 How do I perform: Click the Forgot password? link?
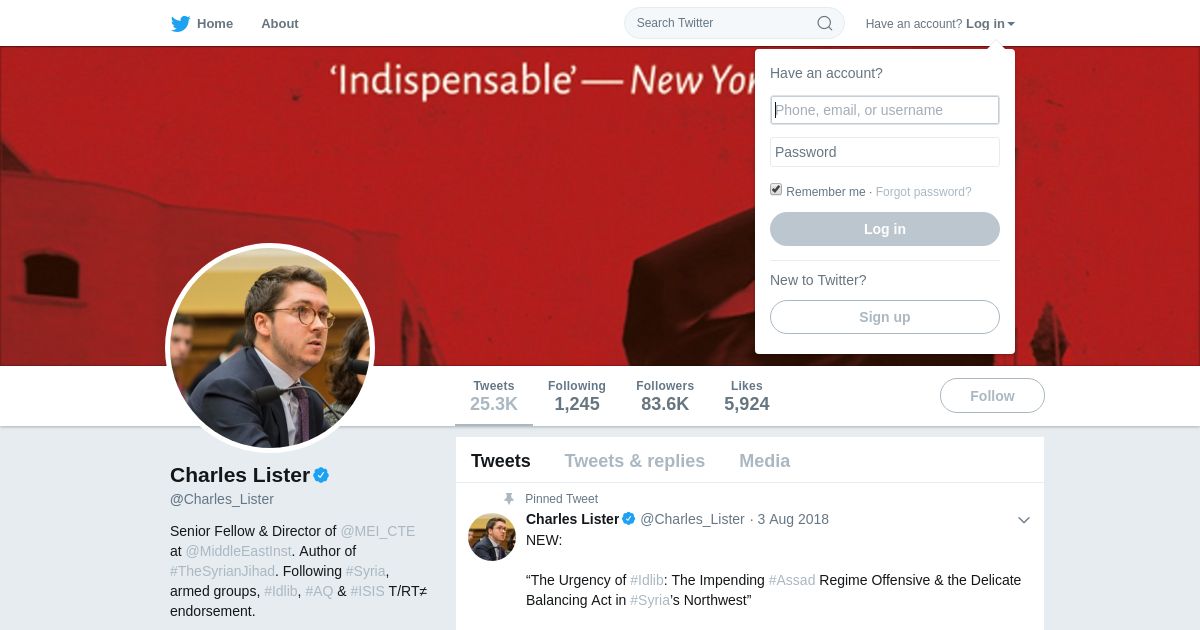923,192
